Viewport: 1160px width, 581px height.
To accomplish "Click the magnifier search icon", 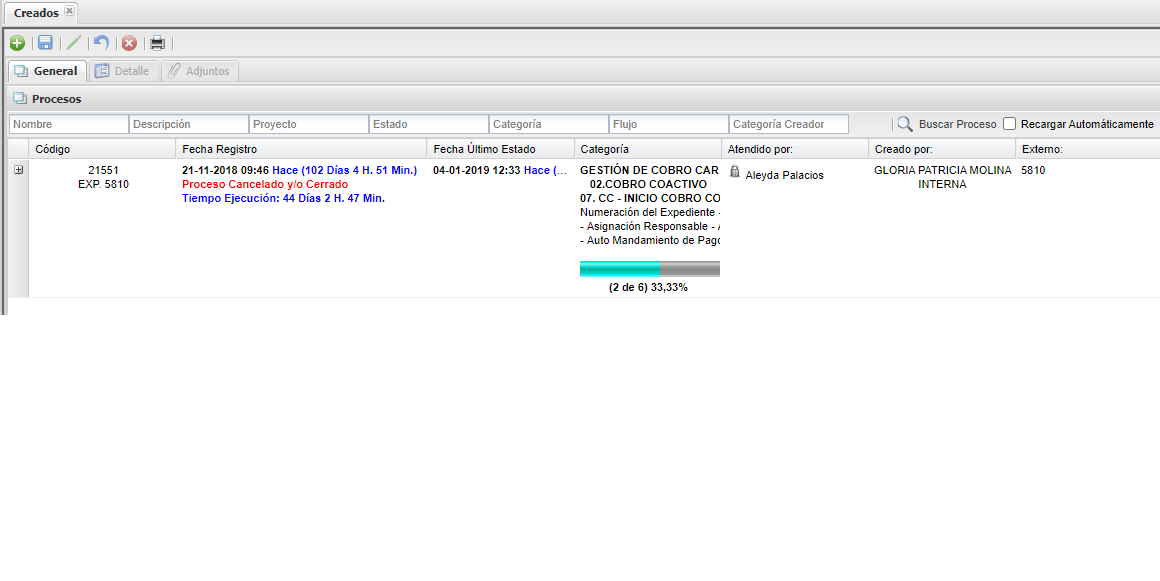I will pos(905,124).
